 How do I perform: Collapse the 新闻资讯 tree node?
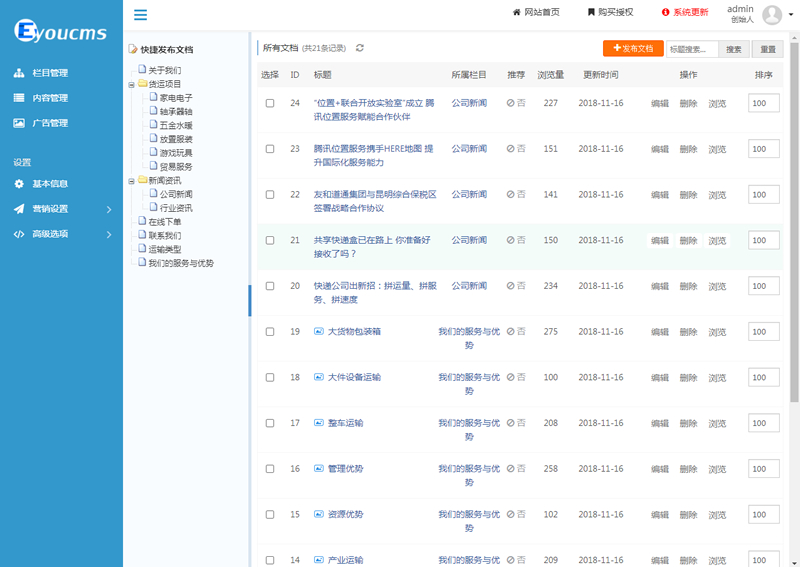coord(131,181)
